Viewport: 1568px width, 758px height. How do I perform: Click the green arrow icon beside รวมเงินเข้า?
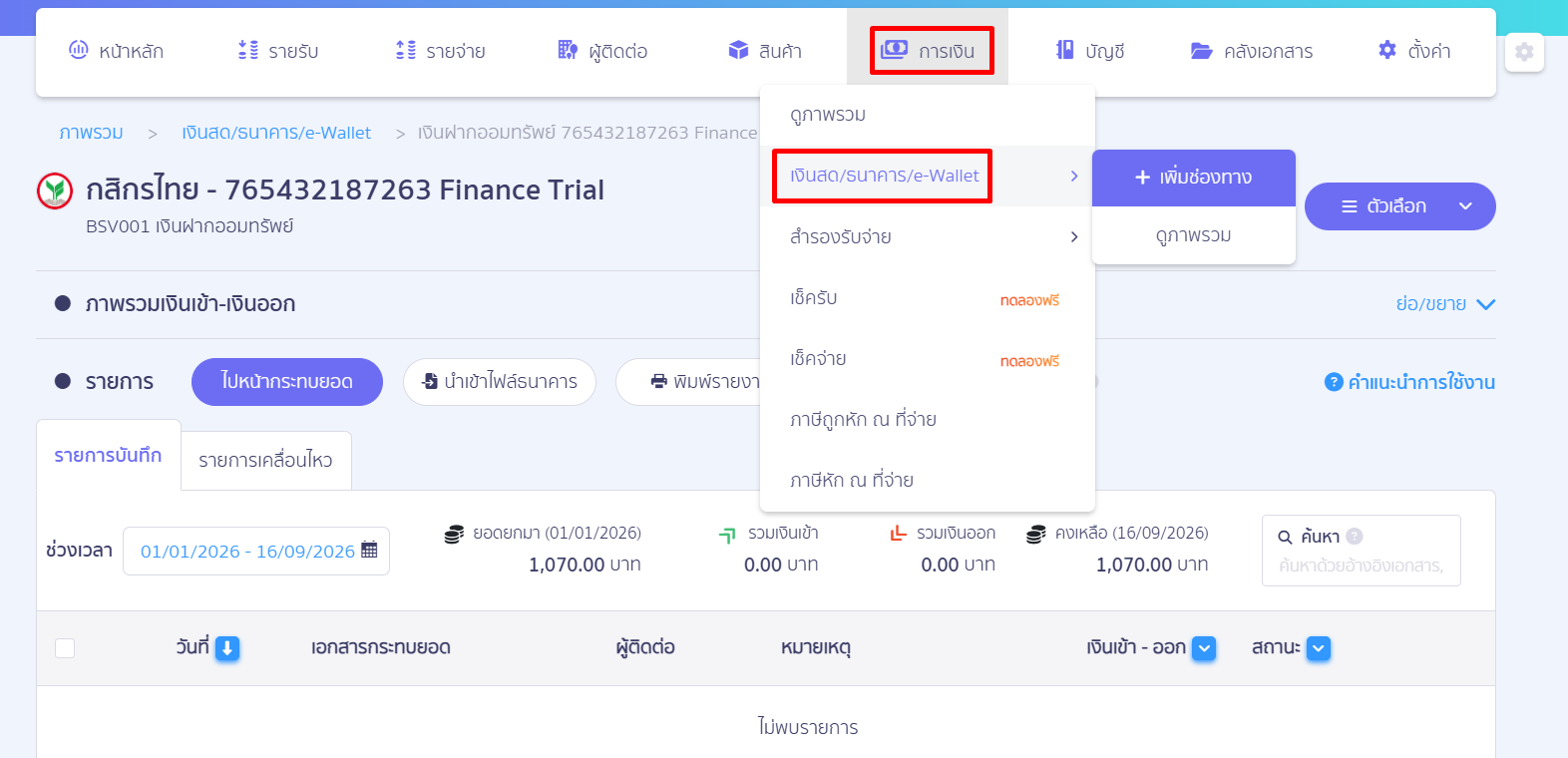[727, 535]
